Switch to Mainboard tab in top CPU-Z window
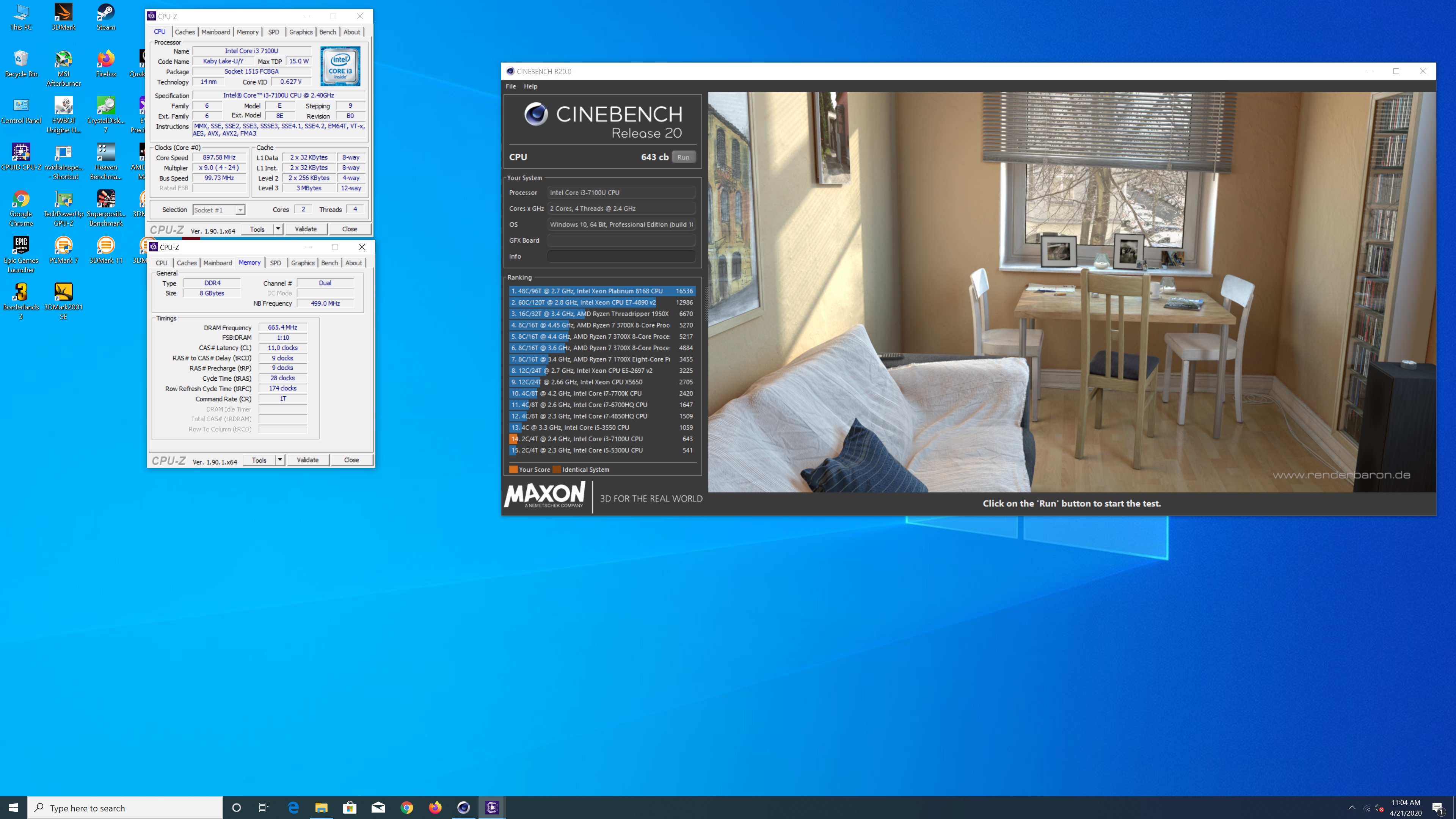This screenshot has width=1456, height=819. click(x=216, y=31)
